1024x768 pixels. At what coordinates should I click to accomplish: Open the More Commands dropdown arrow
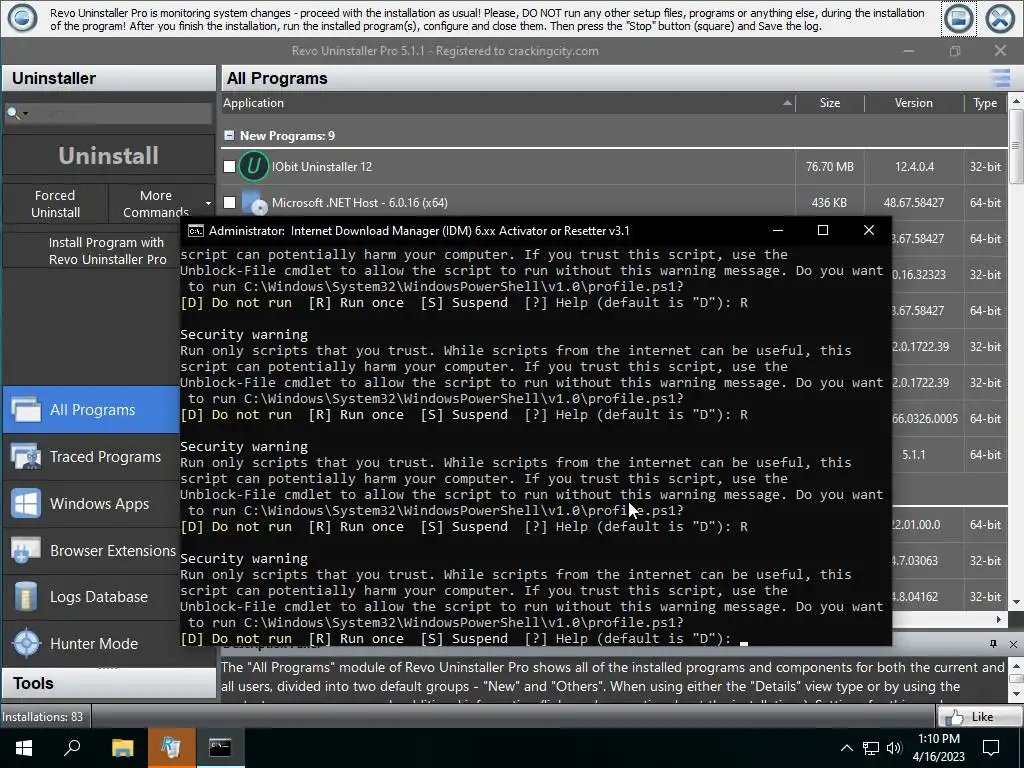point(208,204)
